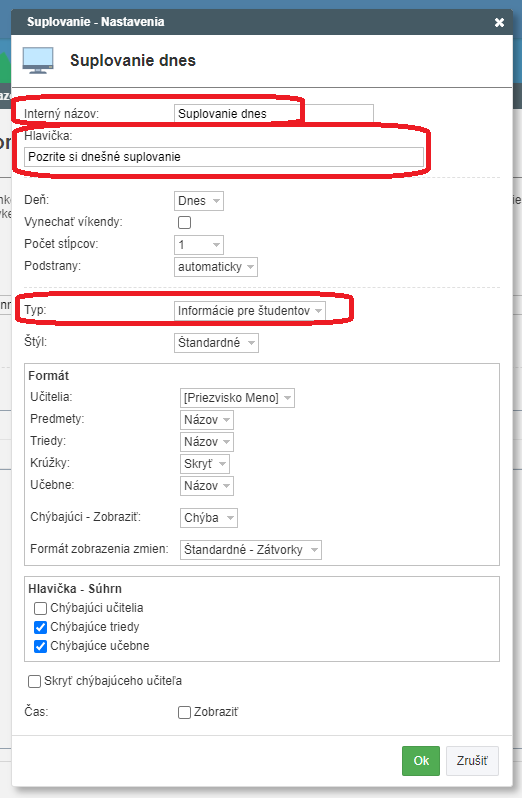This screenshot has height=798, width=522.
Task: Expand the Počet stĺpcov dropdown
Action: click(x=198, y=245)
